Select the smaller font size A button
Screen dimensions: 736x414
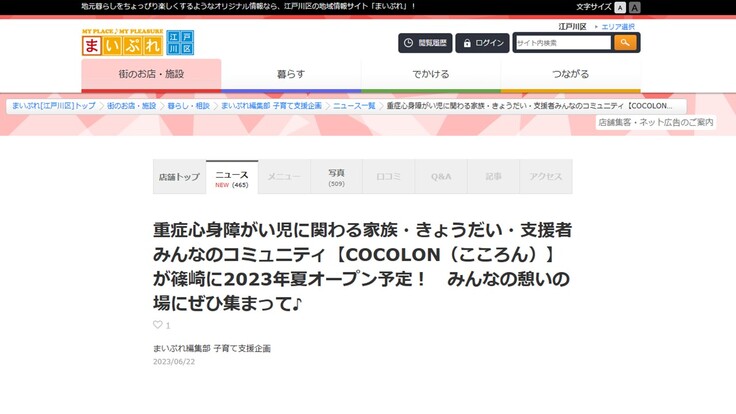pyautogui.click(x=620, y=7)
